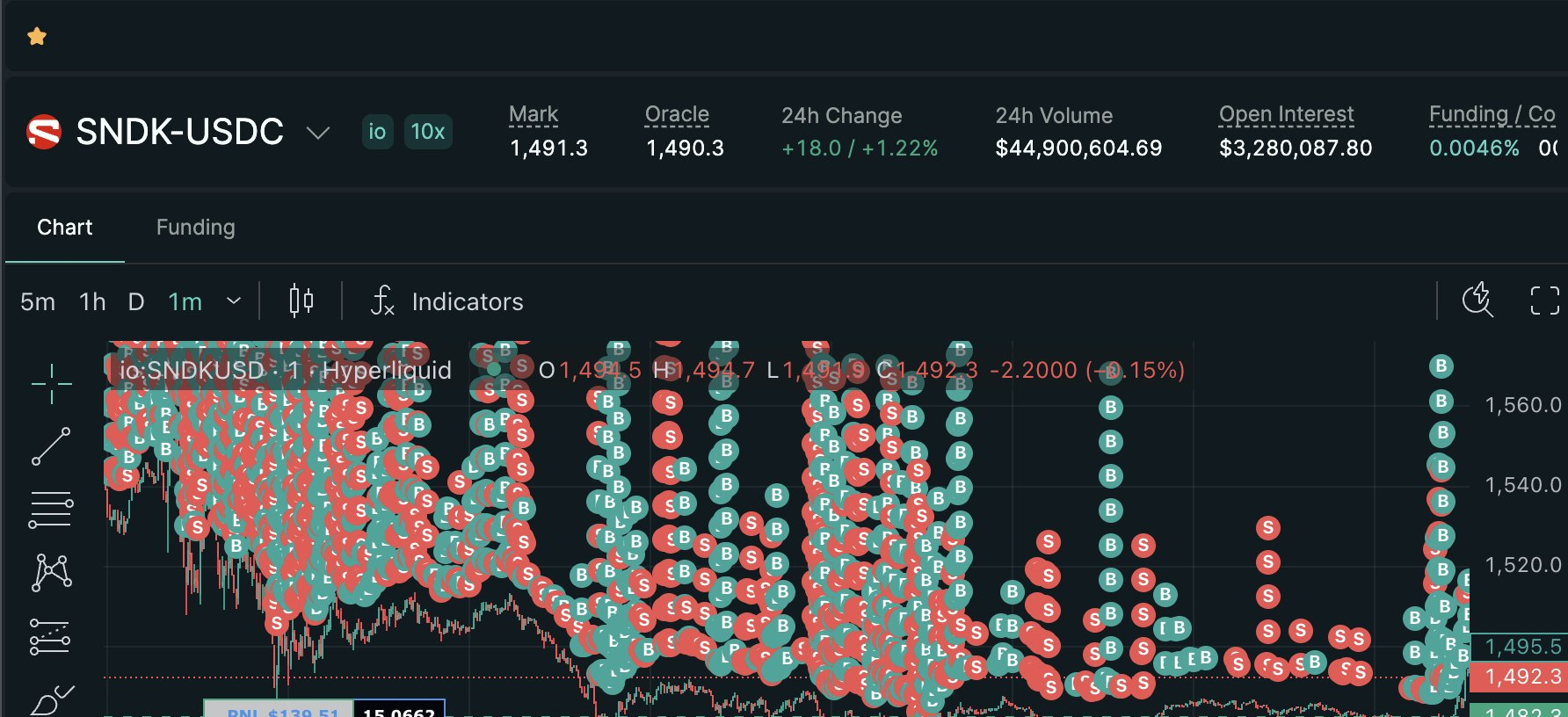Expand the SNDK-USDC market selector chevron

(x=317, y=133)
